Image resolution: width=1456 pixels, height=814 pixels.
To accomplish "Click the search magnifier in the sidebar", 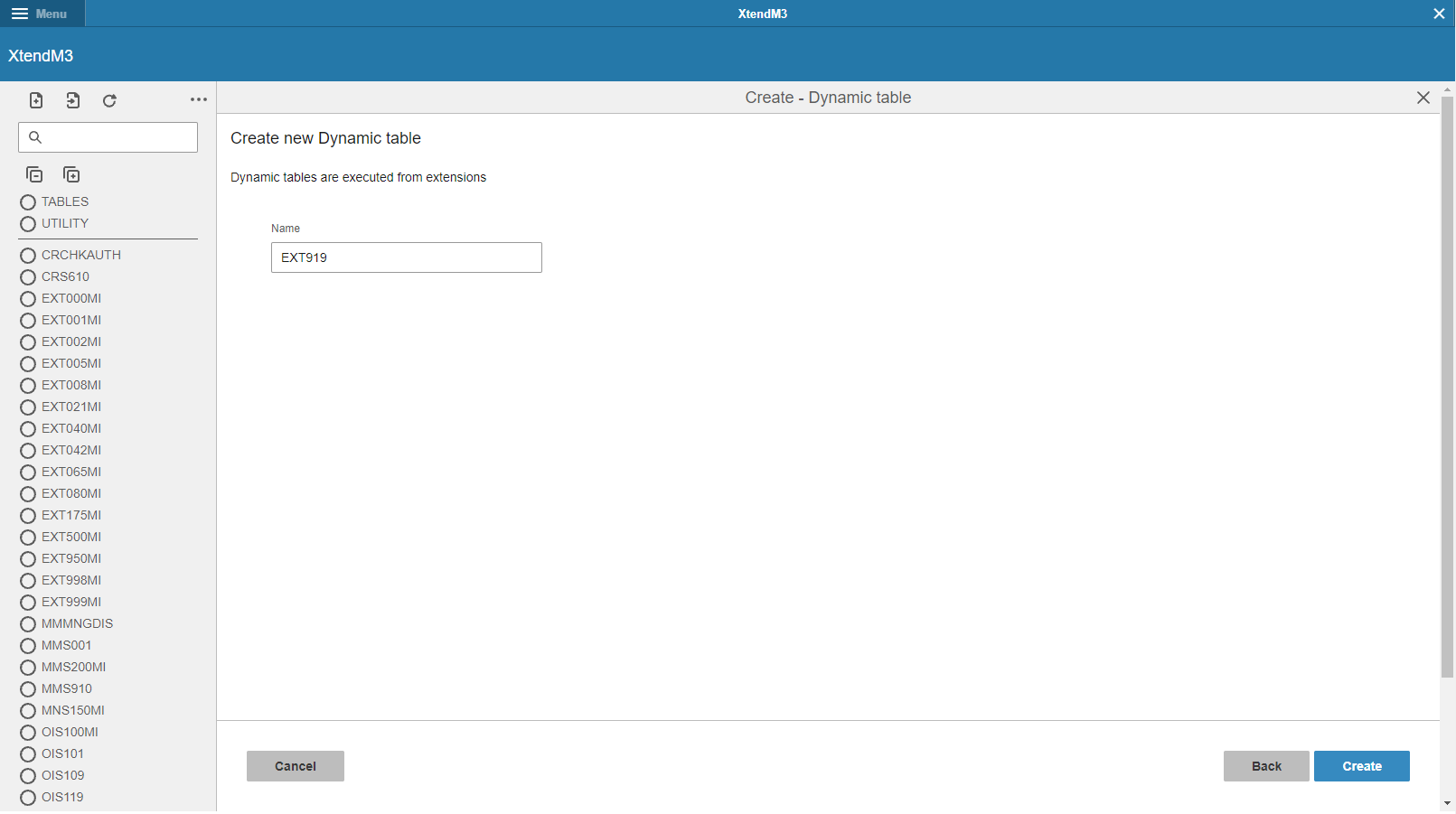I will (x=35, y=137).
